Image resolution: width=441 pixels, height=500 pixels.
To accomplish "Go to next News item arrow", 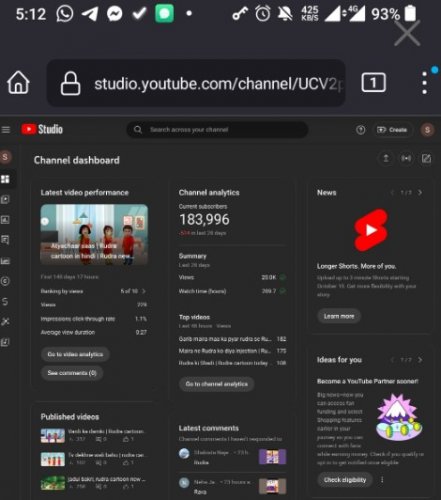I will 420,192.
